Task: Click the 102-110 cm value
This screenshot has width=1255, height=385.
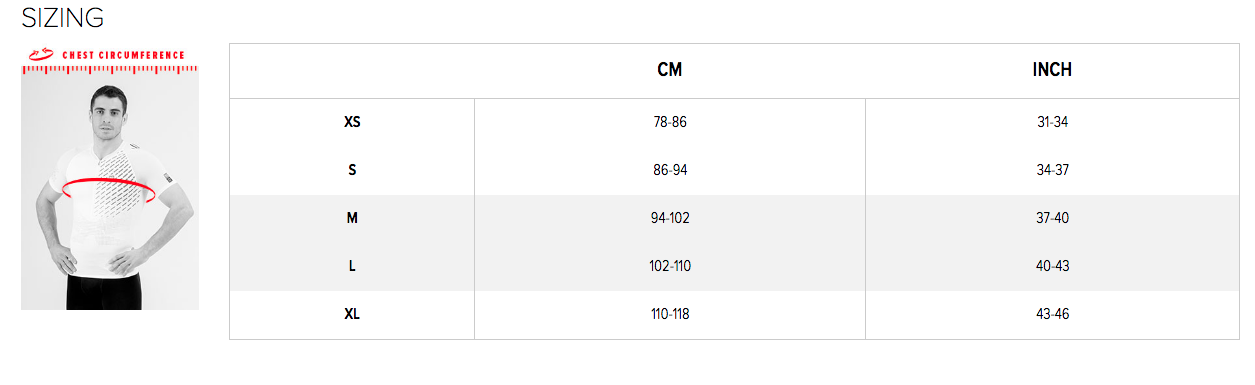Action: (670, 266)
